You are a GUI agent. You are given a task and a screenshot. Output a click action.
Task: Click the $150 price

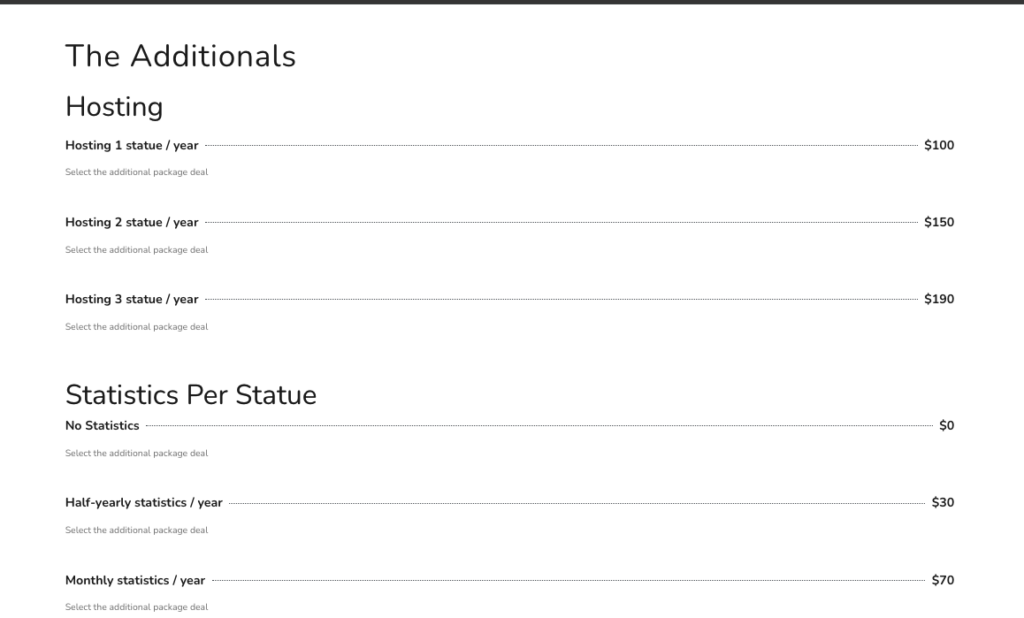pos(939,222)
